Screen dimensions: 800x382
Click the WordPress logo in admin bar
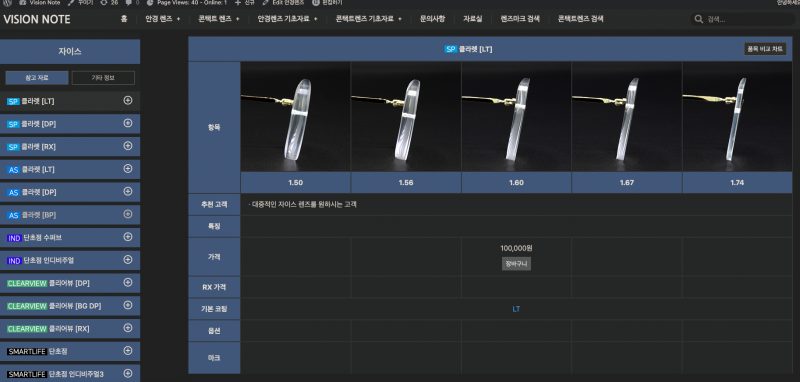coord(7,3)
